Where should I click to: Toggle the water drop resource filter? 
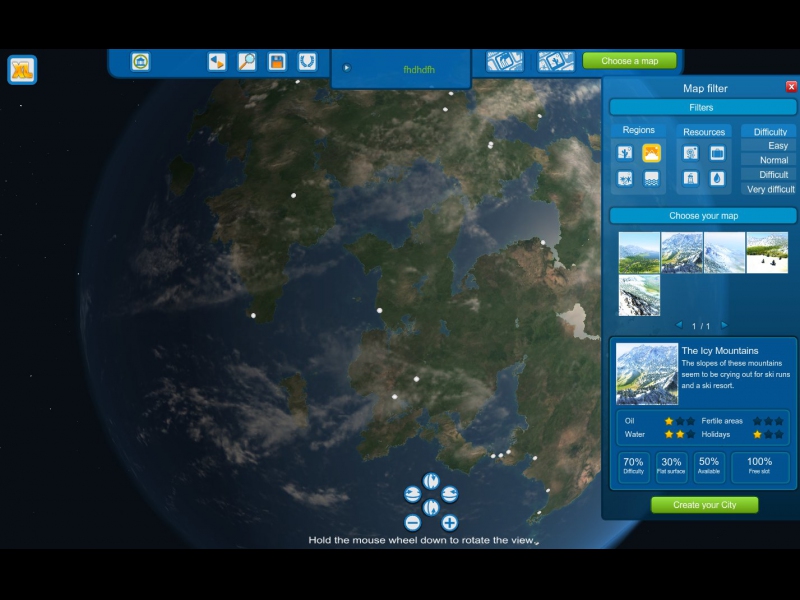(717, 179)
